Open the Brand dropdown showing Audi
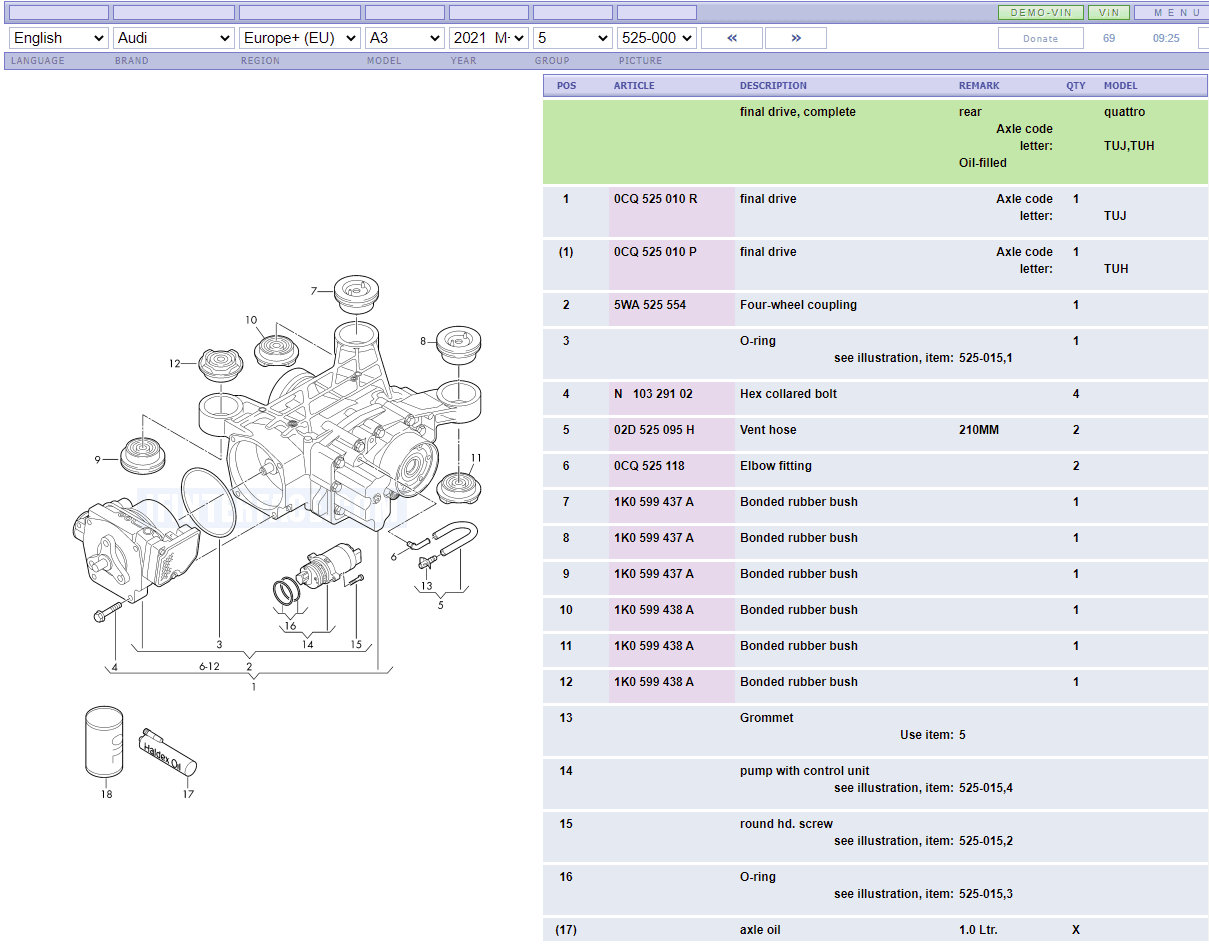The height and width of the screenshot is (945, 1209). point(174,38)
